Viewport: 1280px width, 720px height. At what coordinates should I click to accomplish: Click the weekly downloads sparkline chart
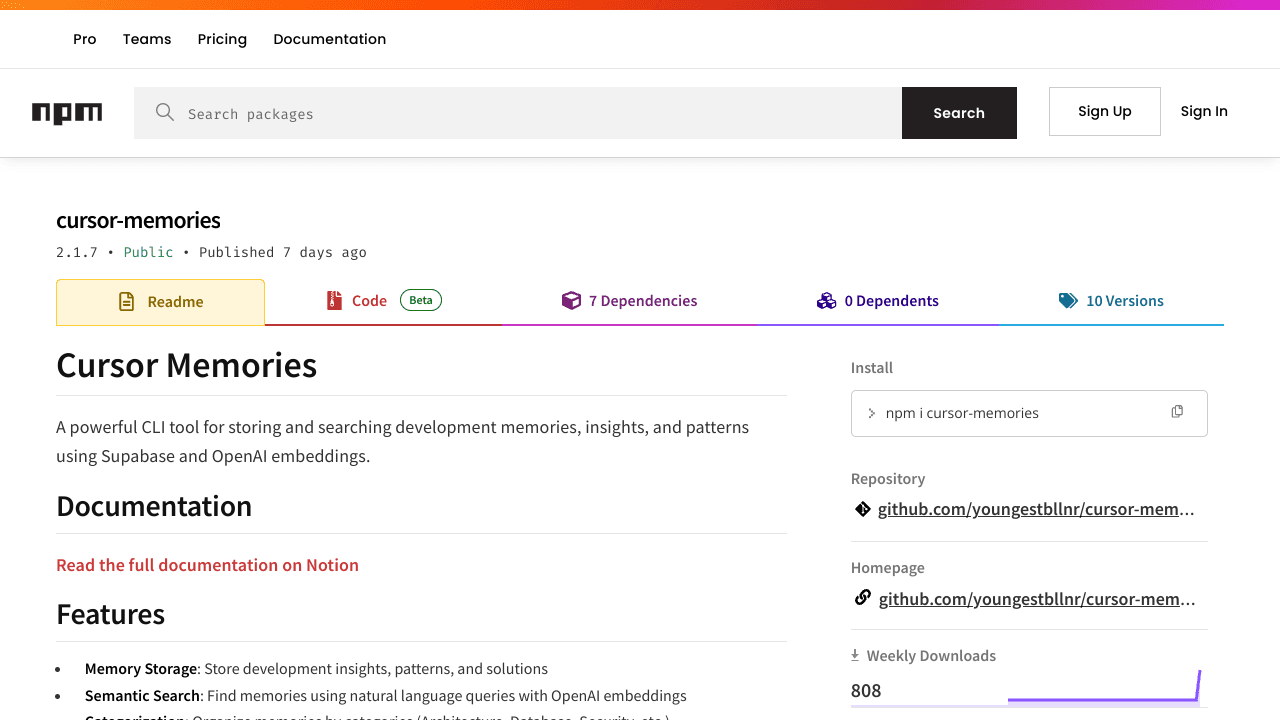(x=1104, y=688)
